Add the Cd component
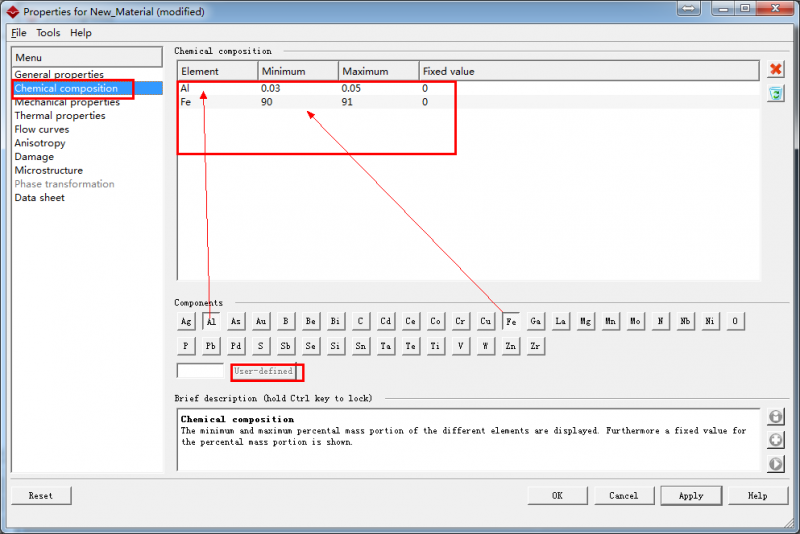 tap(385, 321)
